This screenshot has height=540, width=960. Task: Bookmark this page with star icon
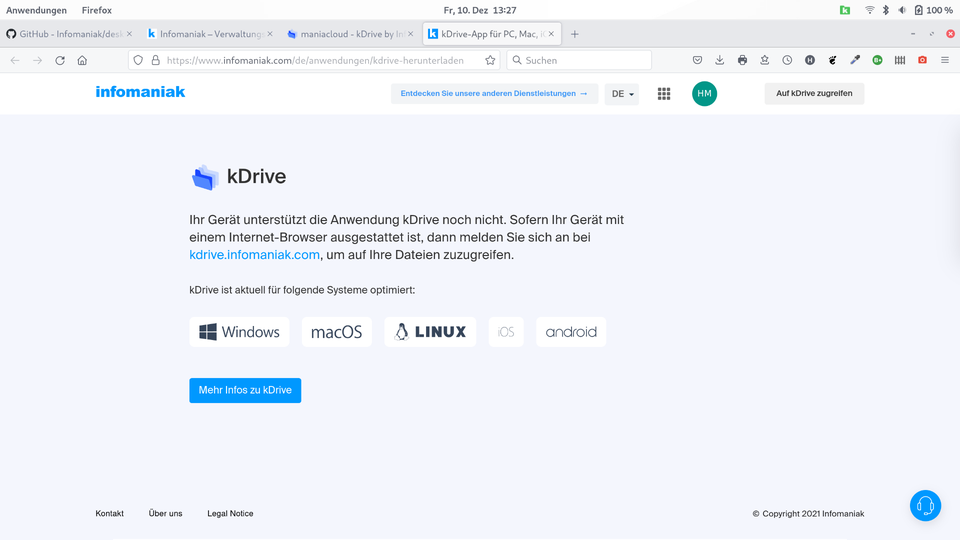490,60
